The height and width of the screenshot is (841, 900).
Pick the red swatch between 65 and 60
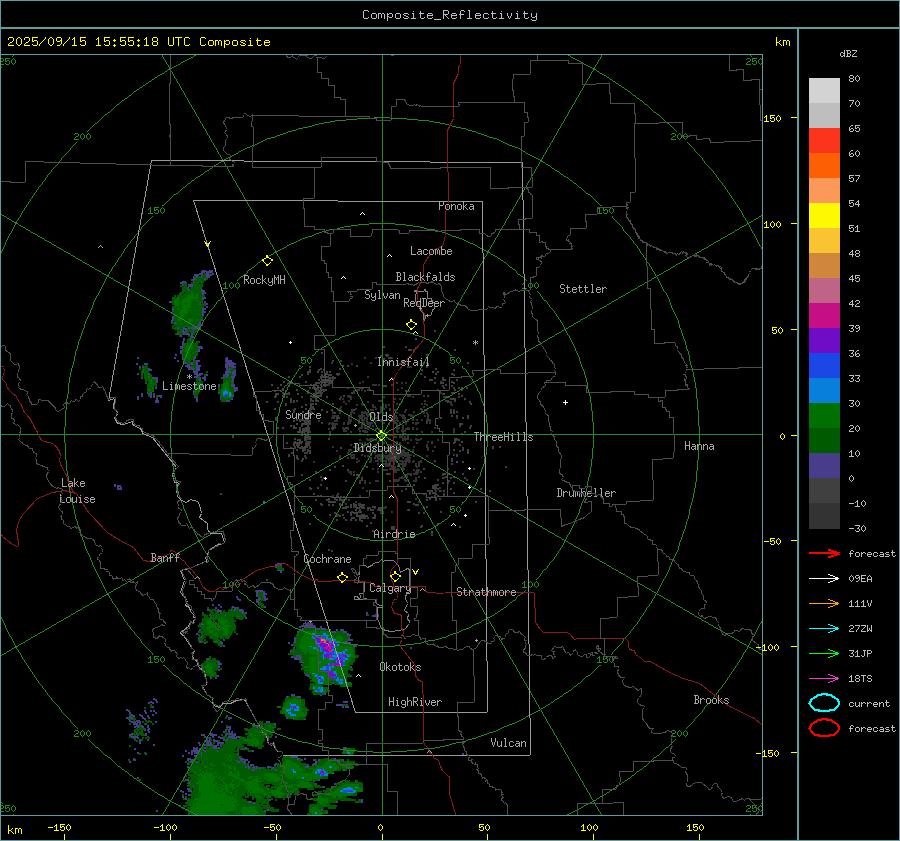click(x=824, y=141)
